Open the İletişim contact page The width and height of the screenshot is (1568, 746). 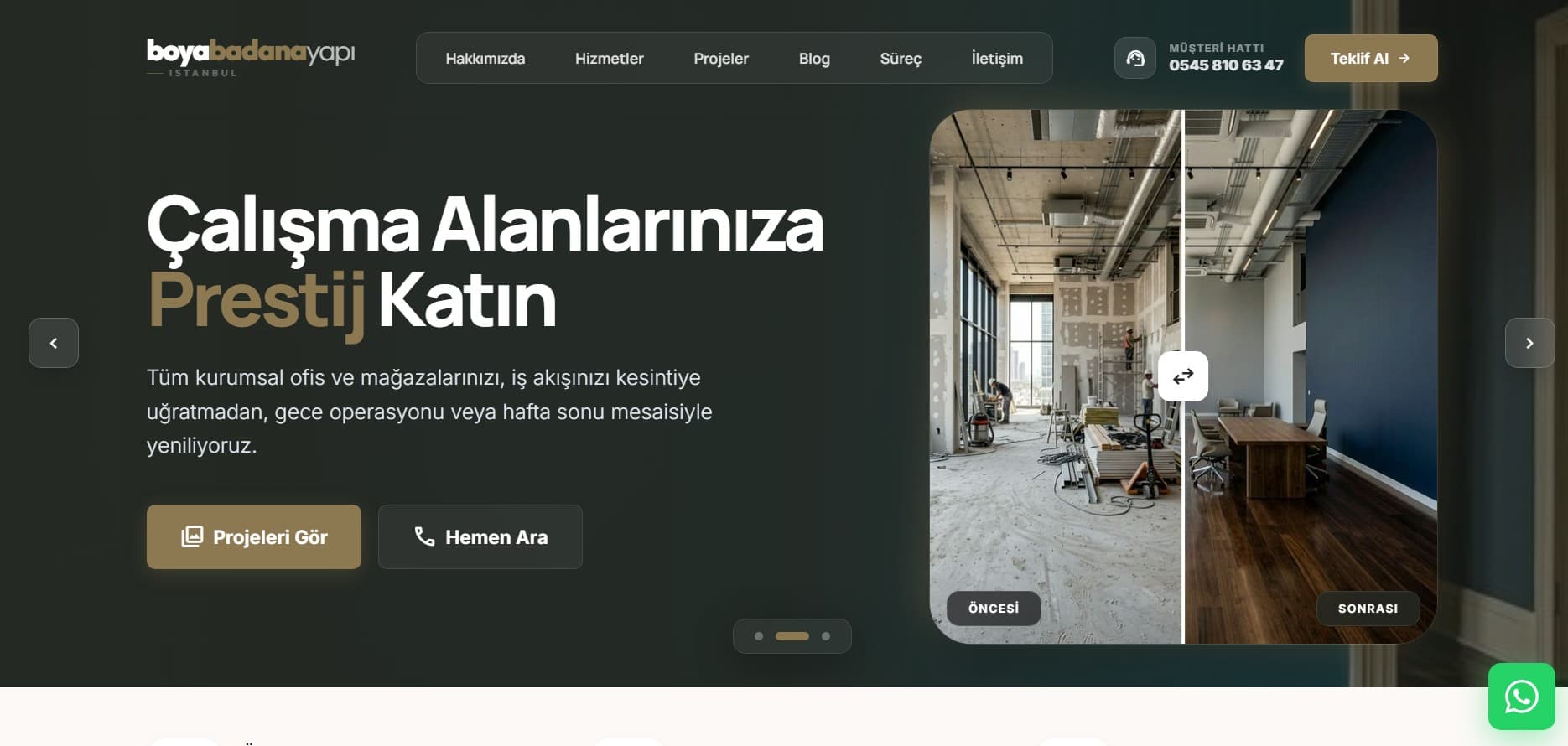pyautogui.click(x=996, y=59)
